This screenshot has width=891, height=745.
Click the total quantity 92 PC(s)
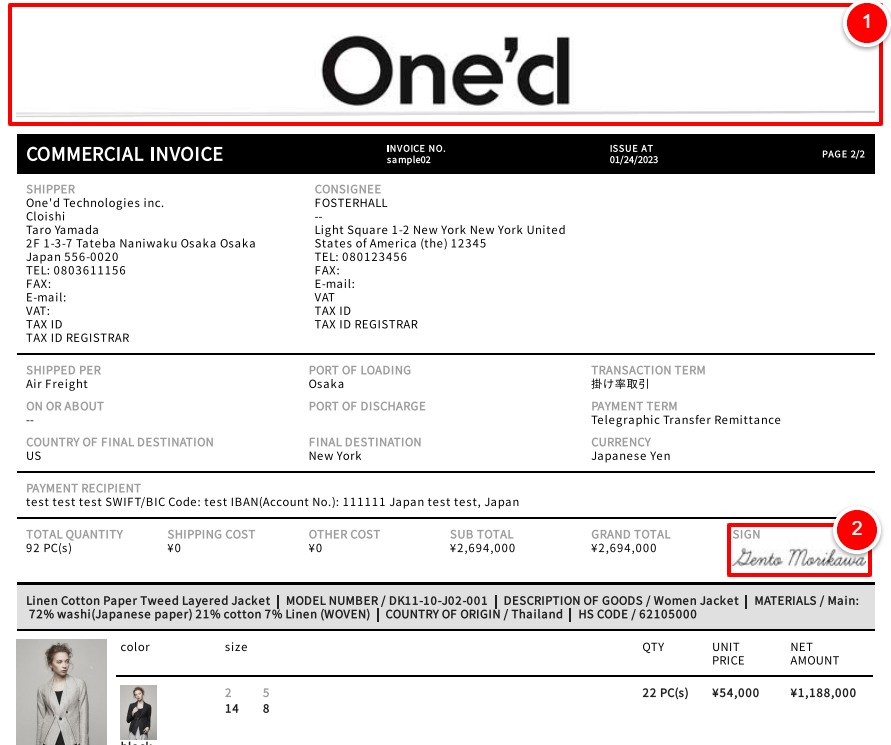(49, 548)
